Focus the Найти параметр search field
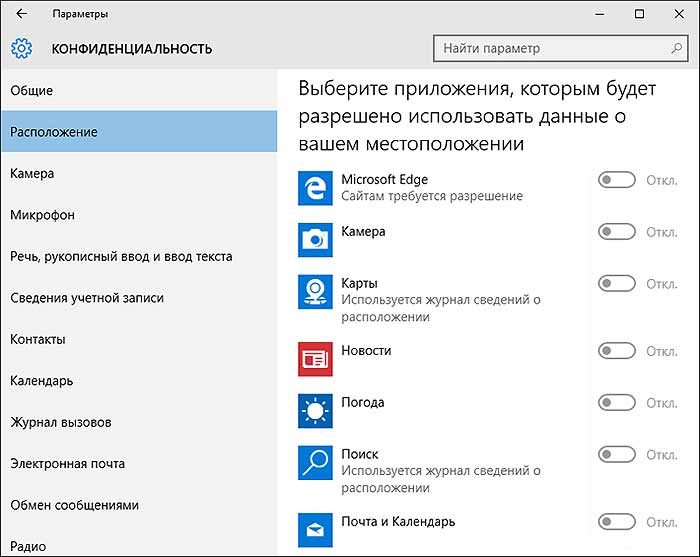Image resolution: width=700 pixels, height=557 pixels. point(560,48)
